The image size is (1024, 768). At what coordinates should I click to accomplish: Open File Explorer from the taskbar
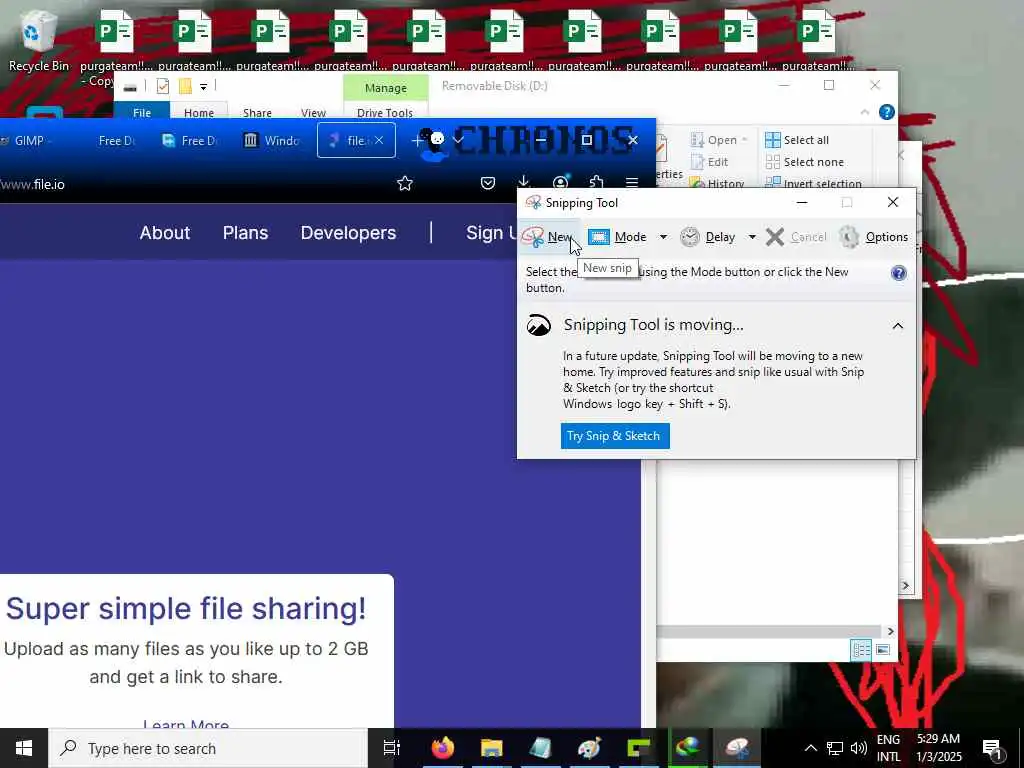pyautogui.click(x=492, y=748)
